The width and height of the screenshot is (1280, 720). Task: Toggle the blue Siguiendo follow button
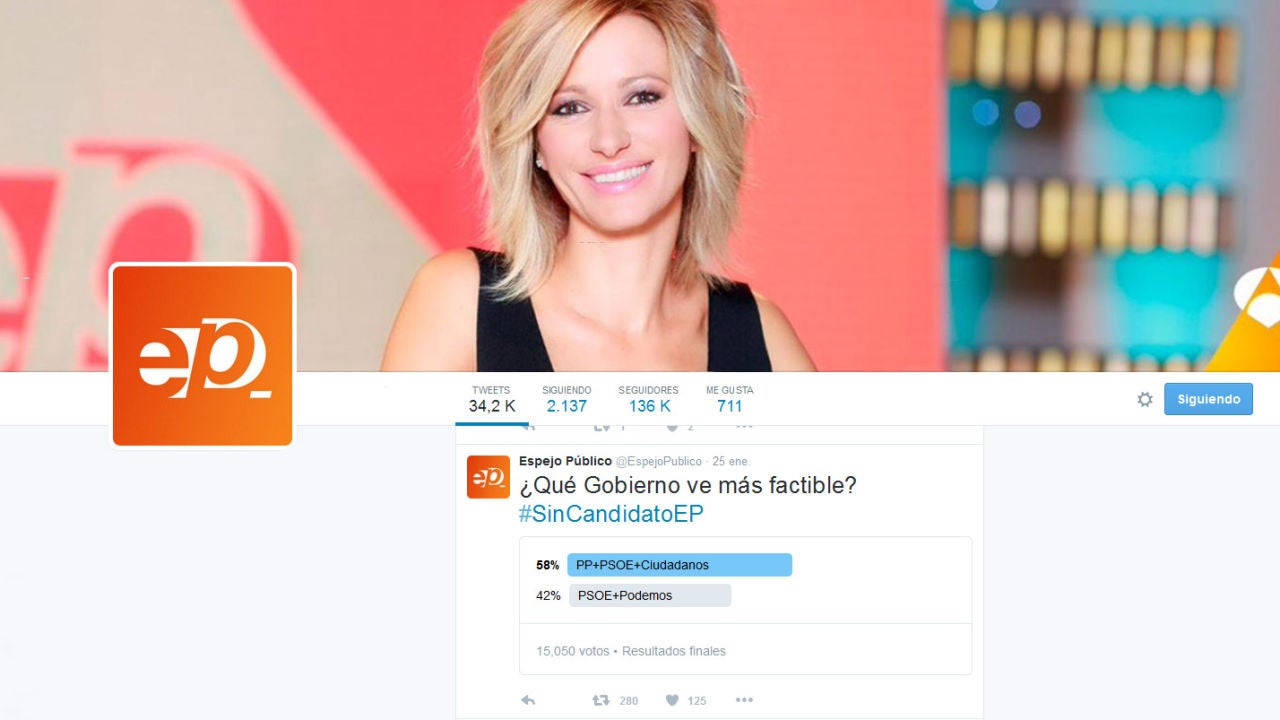(1208, 399)
